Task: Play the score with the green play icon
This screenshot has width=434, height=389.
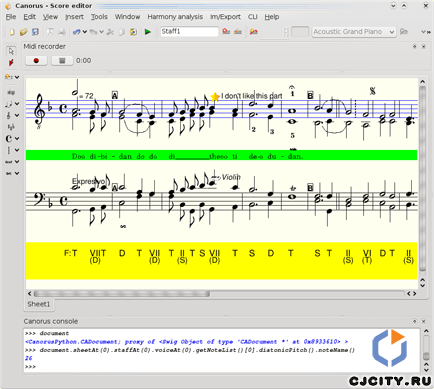Action: click(148, 32)
